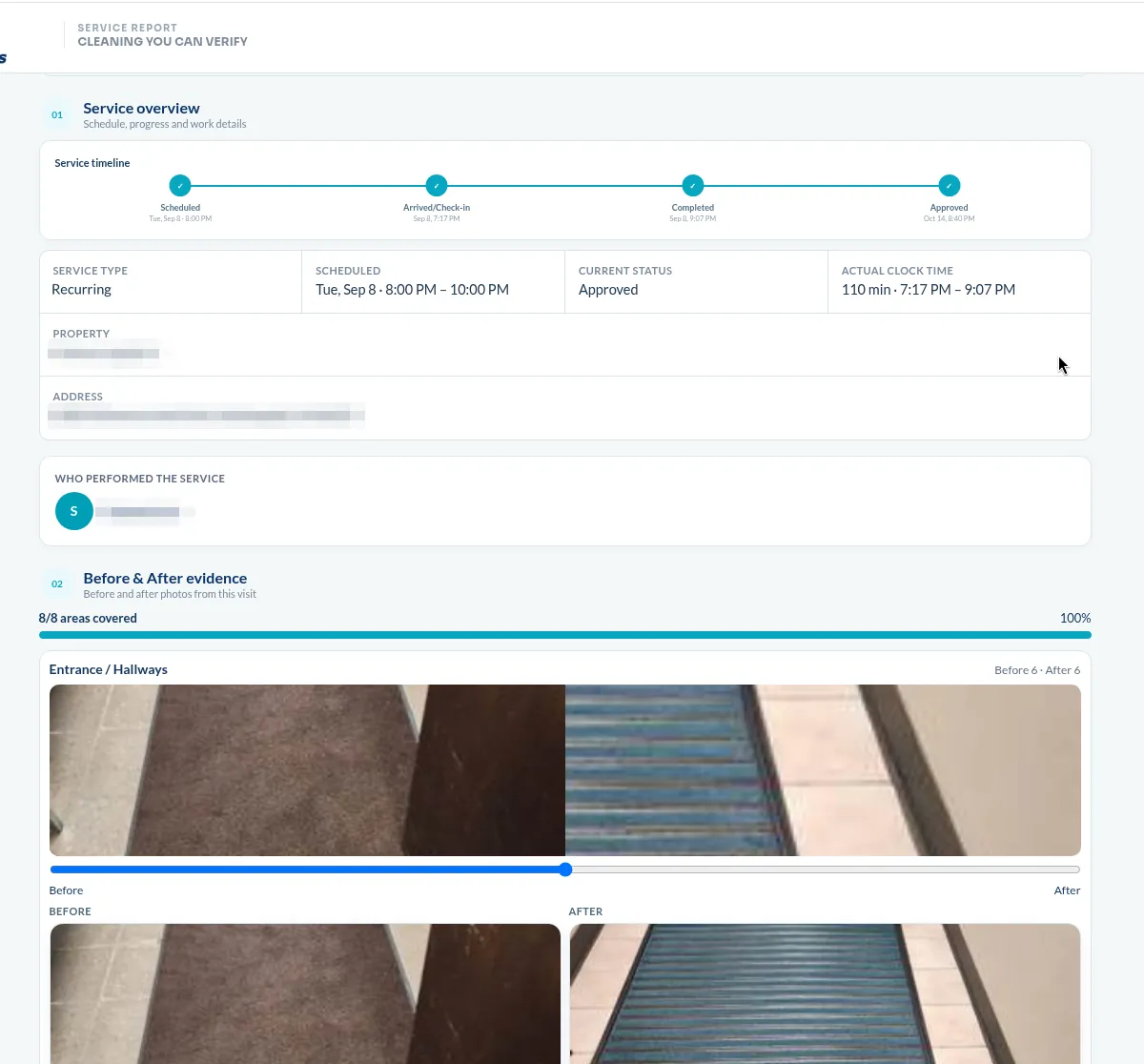Click the 02 section number badge
This screenshot has width=1144, height=1064.
tap(57, 584)
